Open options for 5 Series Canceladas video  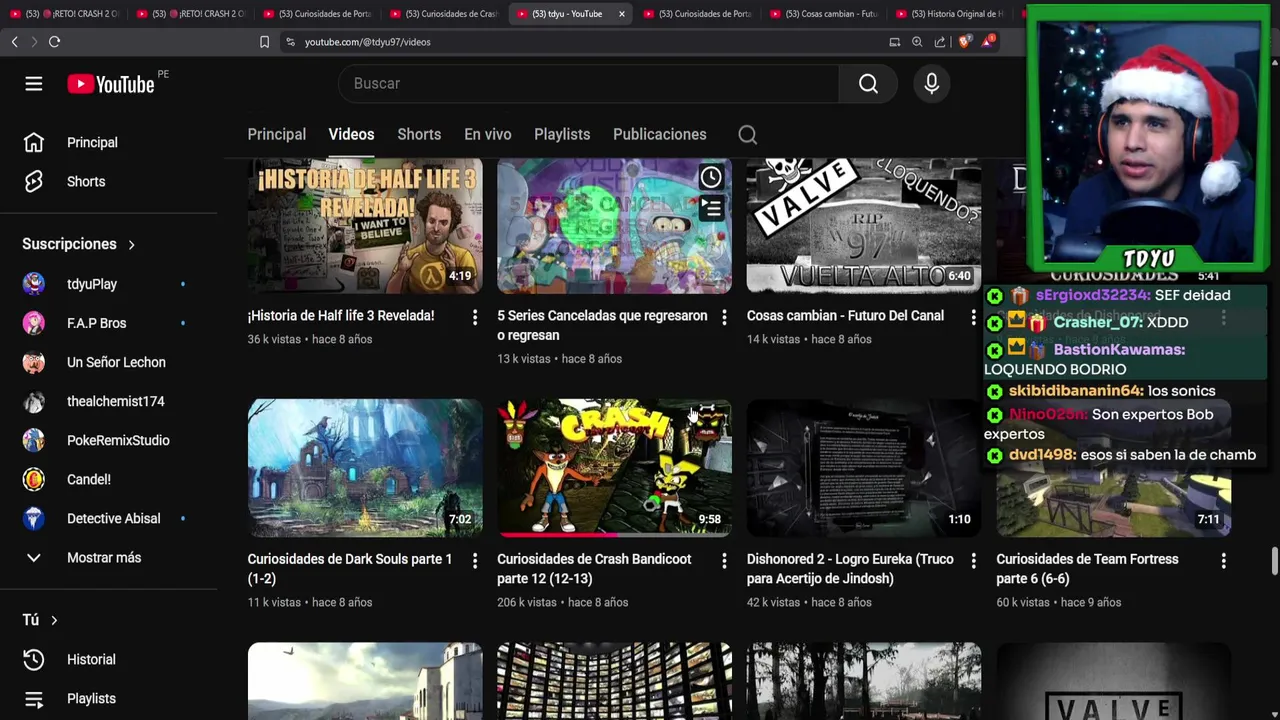[x=724, y=317]
